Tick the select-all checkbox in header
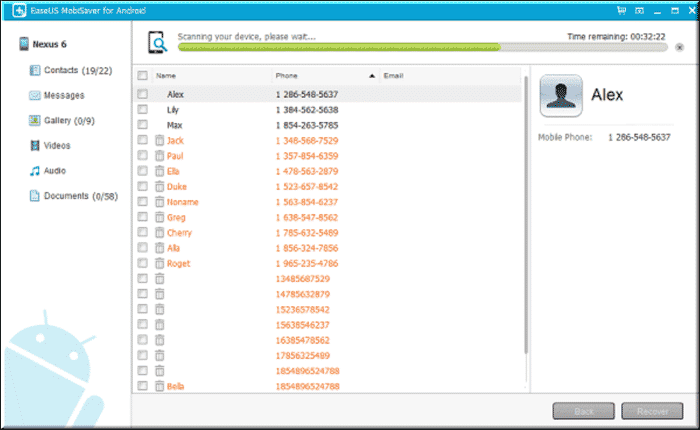This screenshot has height=430, width=700. pos(142,75)
